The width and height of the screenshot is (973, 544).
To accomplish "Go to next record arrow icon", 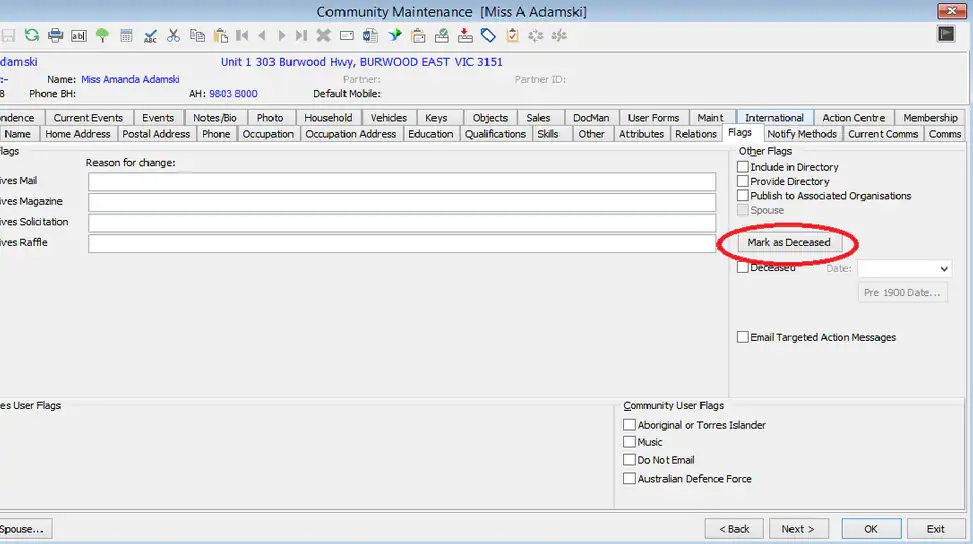I will coord(282,35).
